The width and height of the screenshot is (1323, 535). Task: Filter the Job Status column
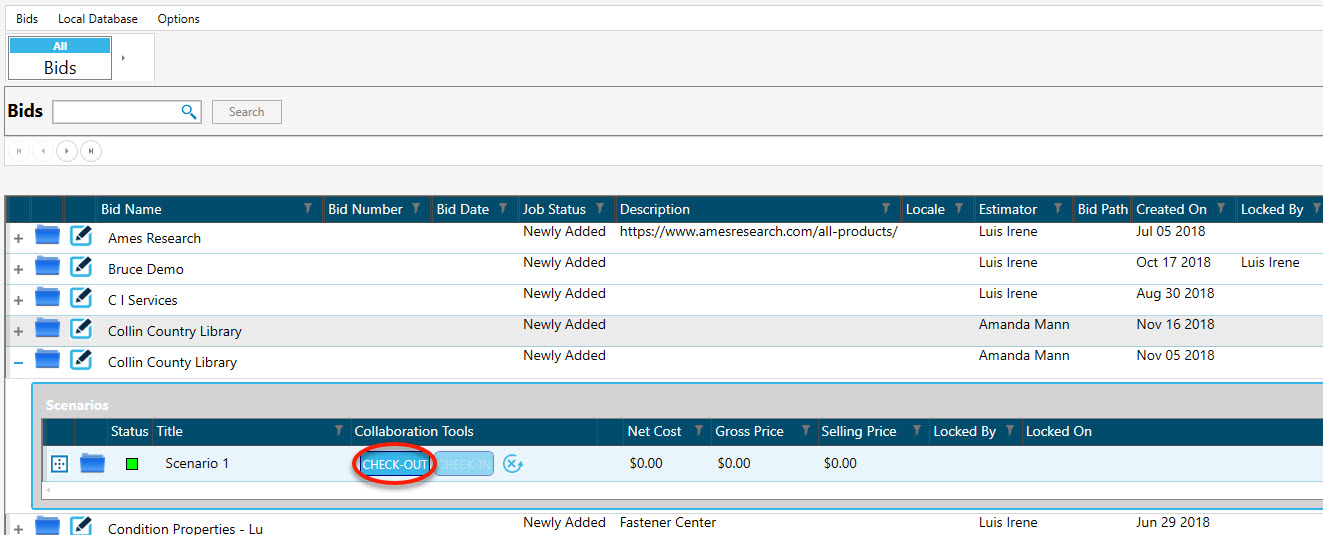tap(600, 209)
